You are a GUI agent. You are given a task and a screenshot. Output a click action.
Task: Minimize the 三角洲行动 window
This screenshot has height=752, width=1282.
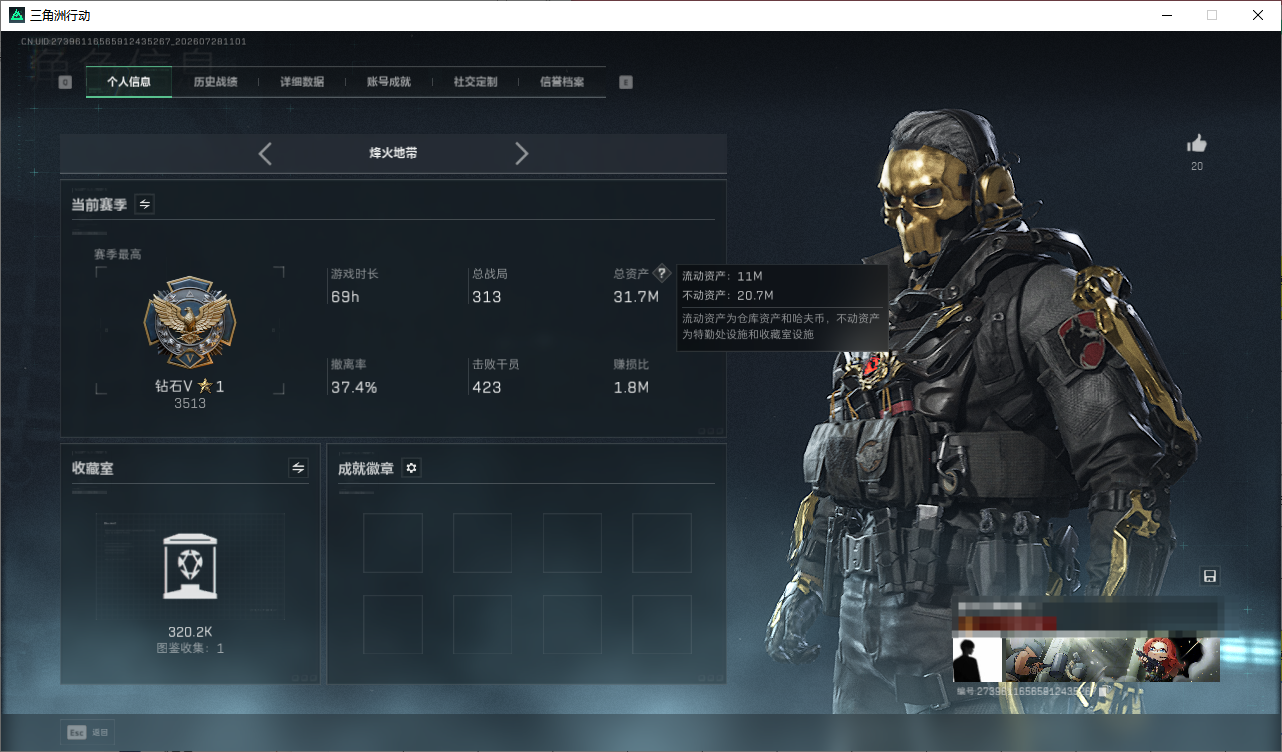pos(1166,15)
